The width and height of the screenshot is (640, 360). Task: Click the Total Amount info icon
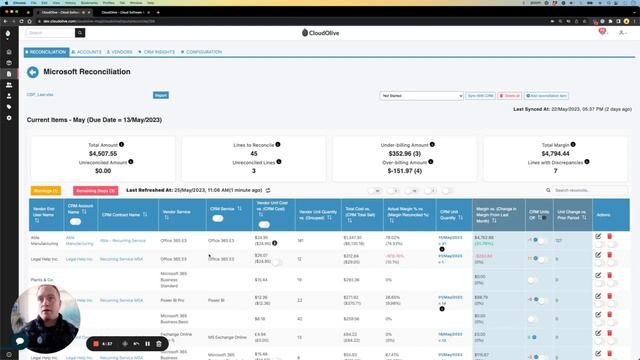(121, 144)
